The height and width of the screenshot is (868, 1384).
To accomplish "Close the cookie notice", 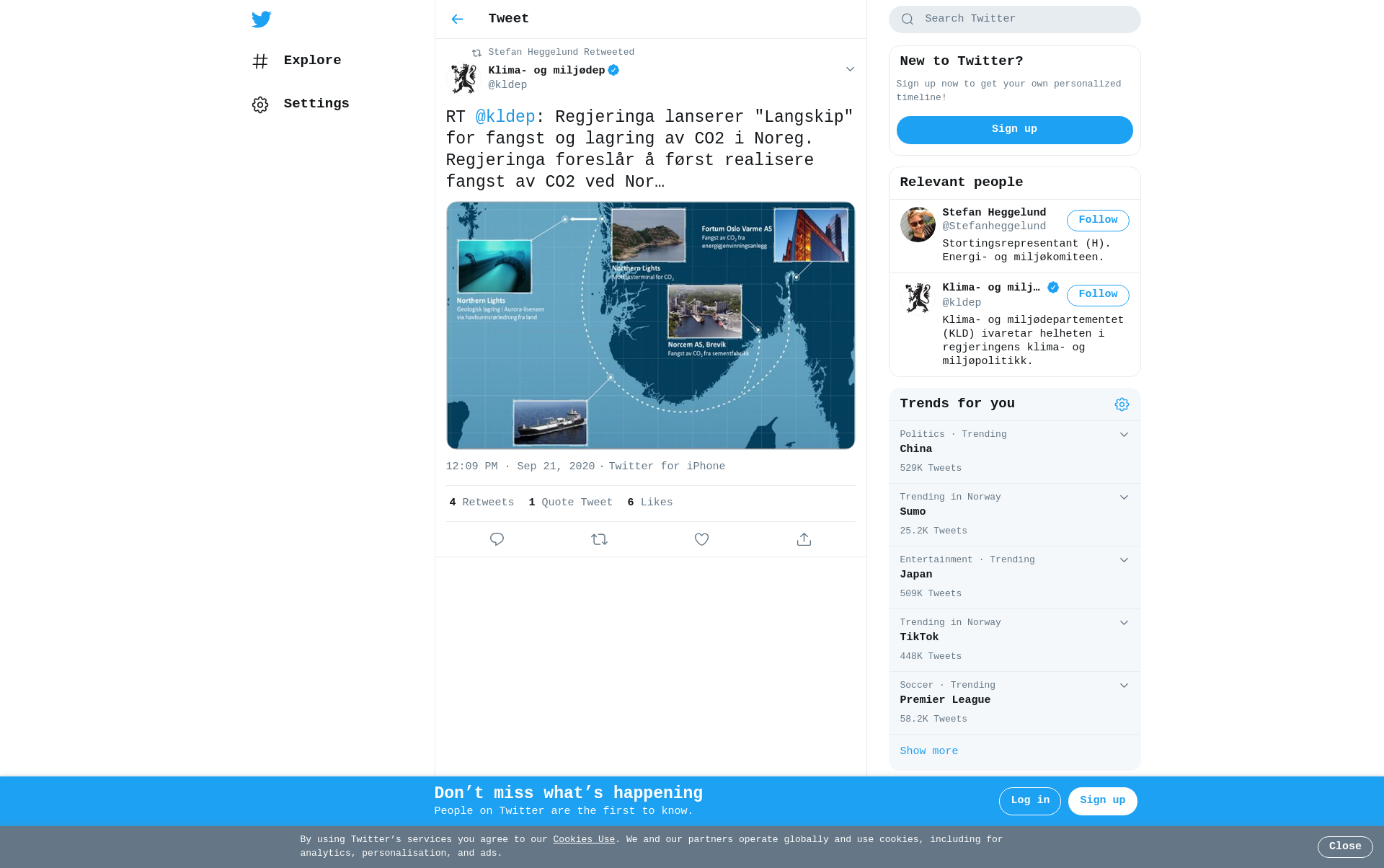I will (1345, 846).
